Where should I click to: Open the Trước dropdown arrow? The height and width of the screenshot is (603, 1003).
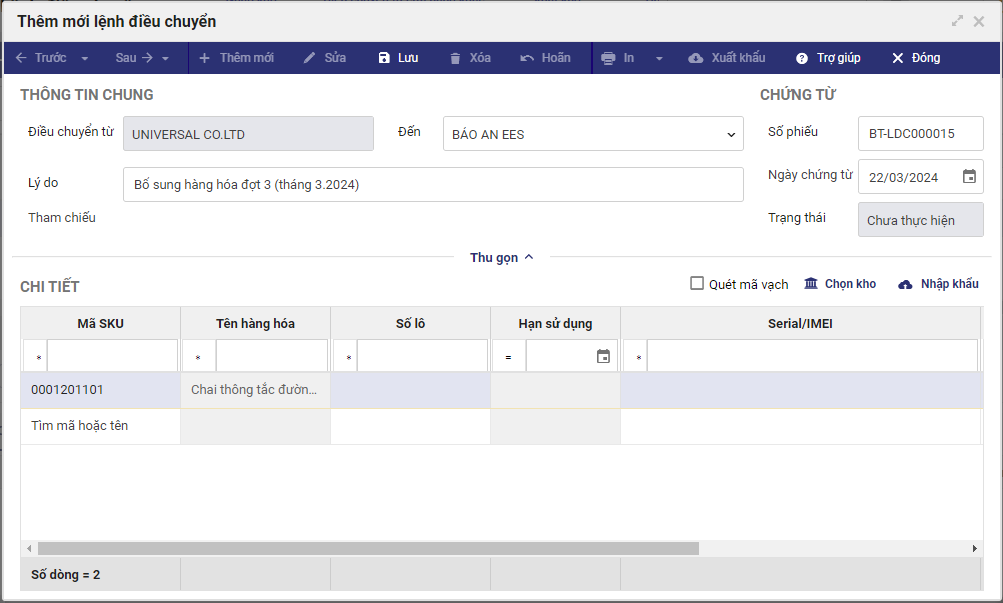(x=84, y=58)
